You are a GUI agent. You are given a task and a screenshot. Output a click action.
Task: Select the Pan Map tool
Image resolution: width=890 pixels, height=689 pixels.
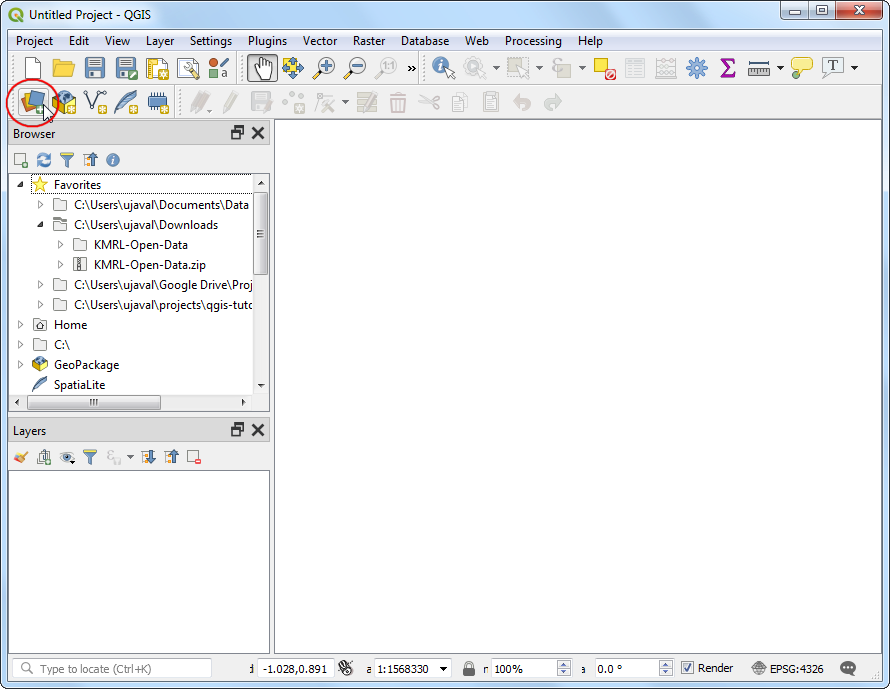tap(262, 68)
